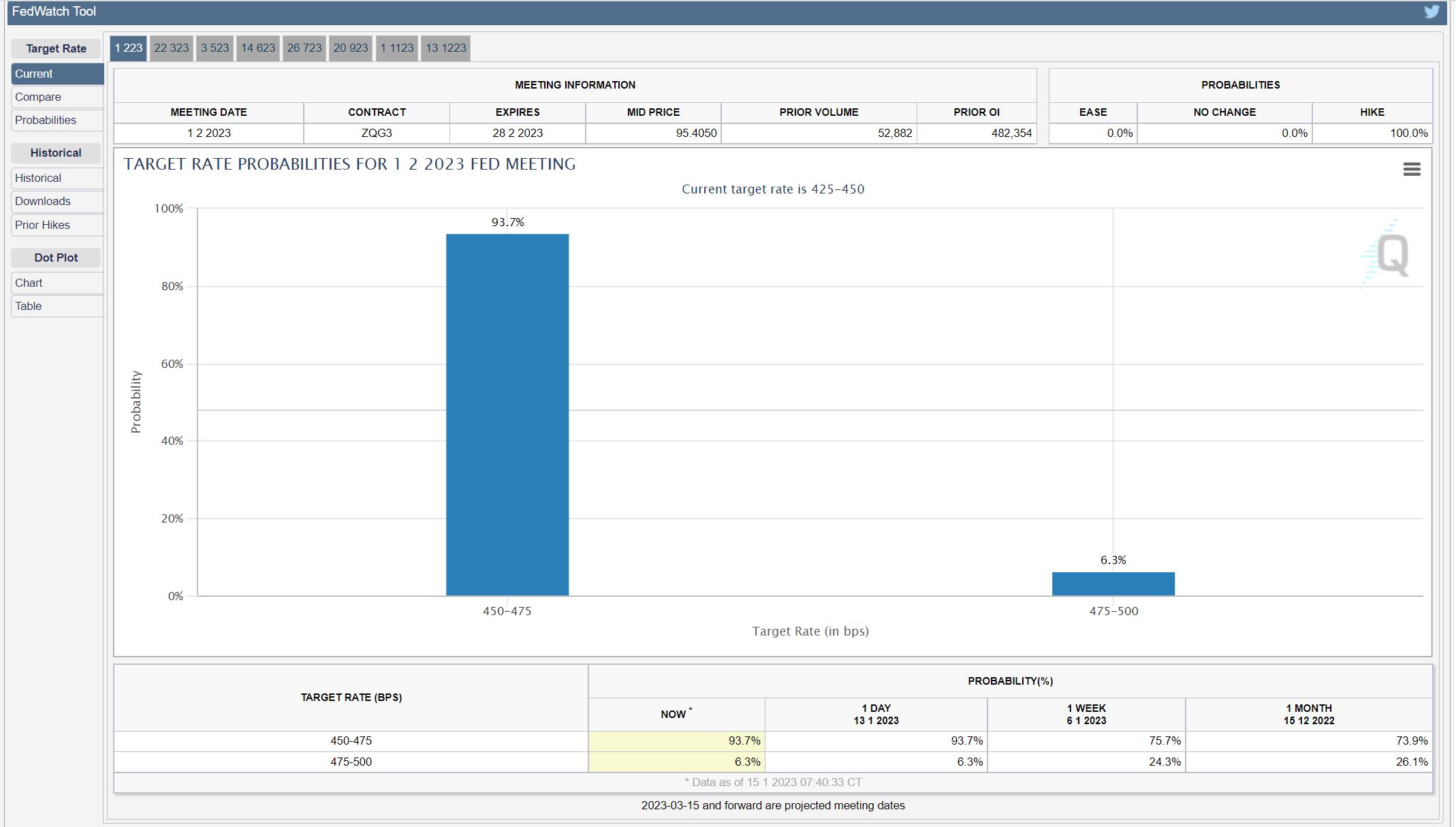Click the QuikStrike Q logo watermark
This screenshot has width=1456, height=827.
(x=1391, y=255)
